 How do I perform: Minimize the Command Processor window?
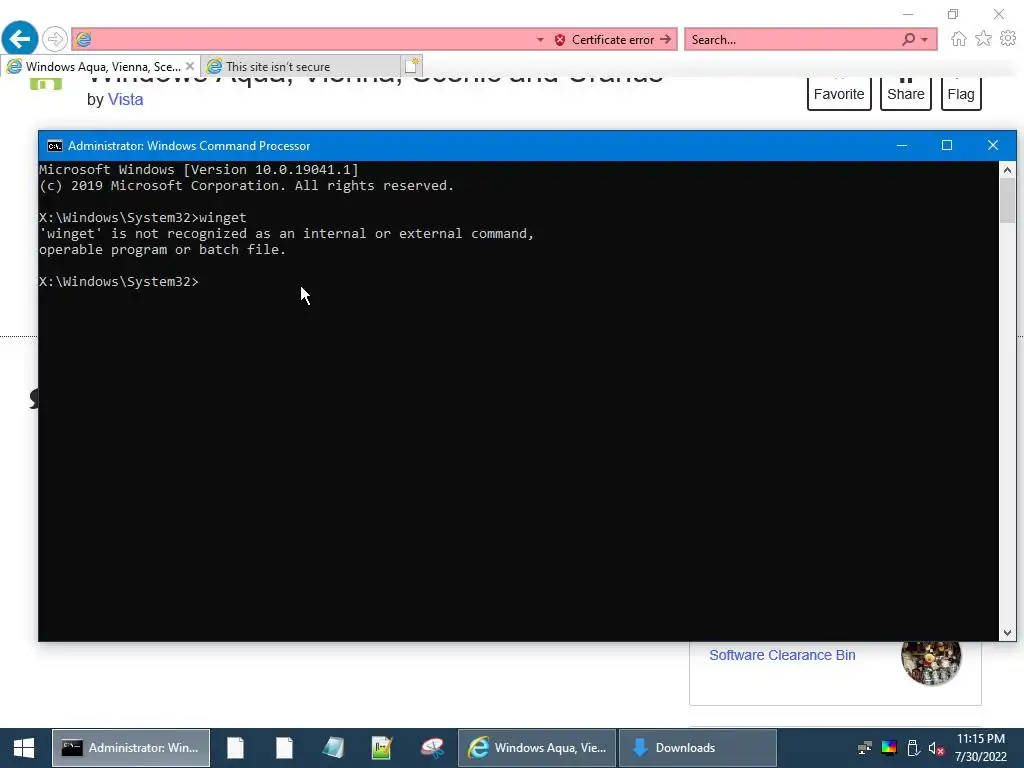click(902, 145)
